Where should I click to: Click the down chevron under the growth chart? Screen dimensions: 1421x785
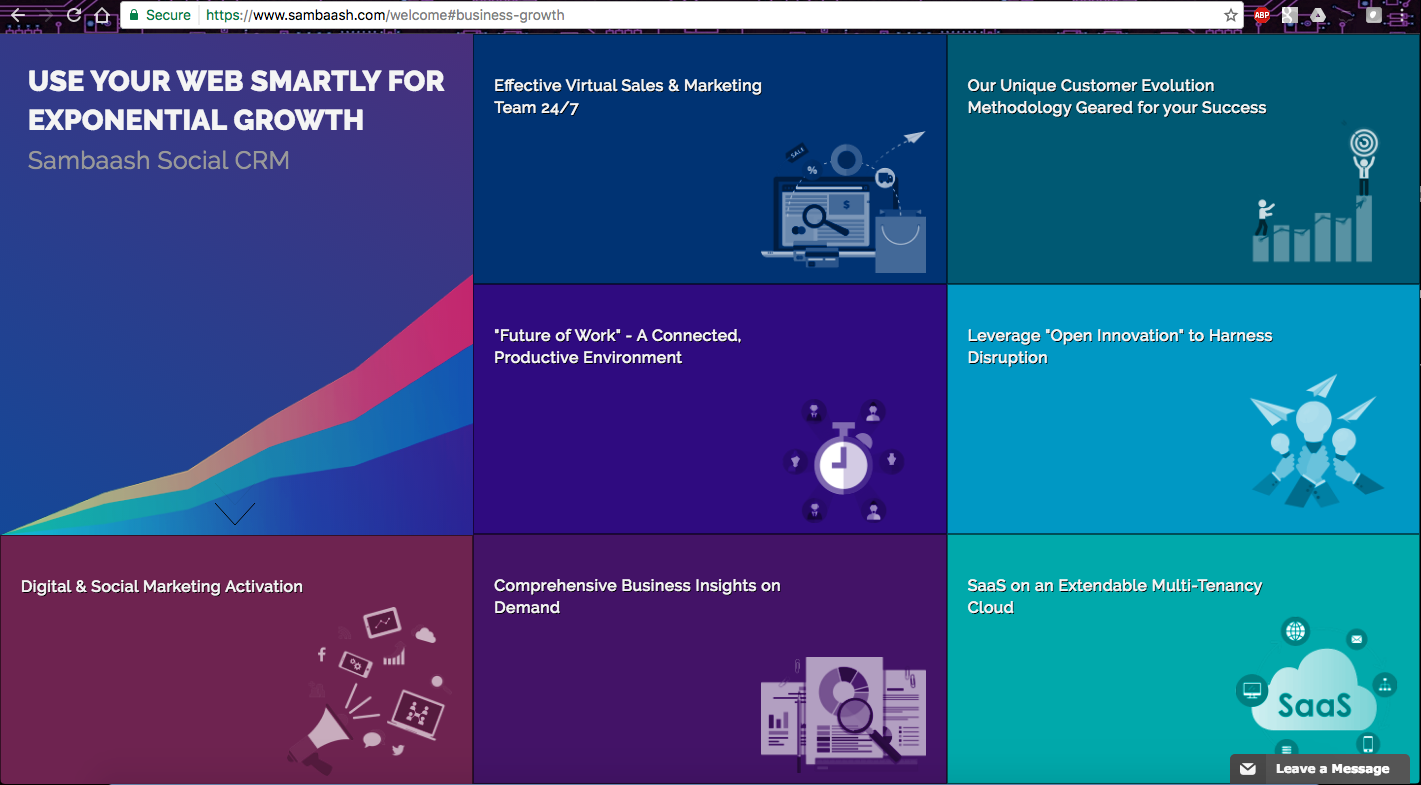(235, 513)
